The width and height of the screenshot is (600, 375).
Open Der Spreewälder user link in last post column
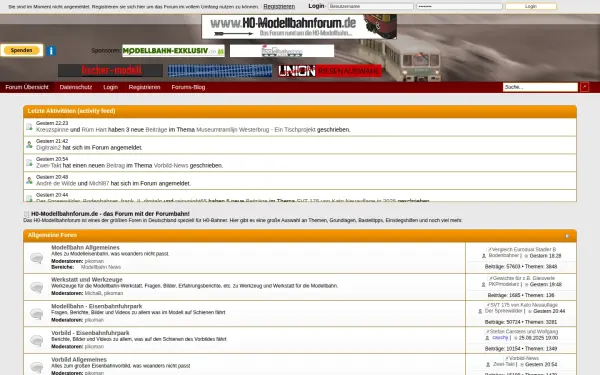pyautogui.click(x=503, y=311)
